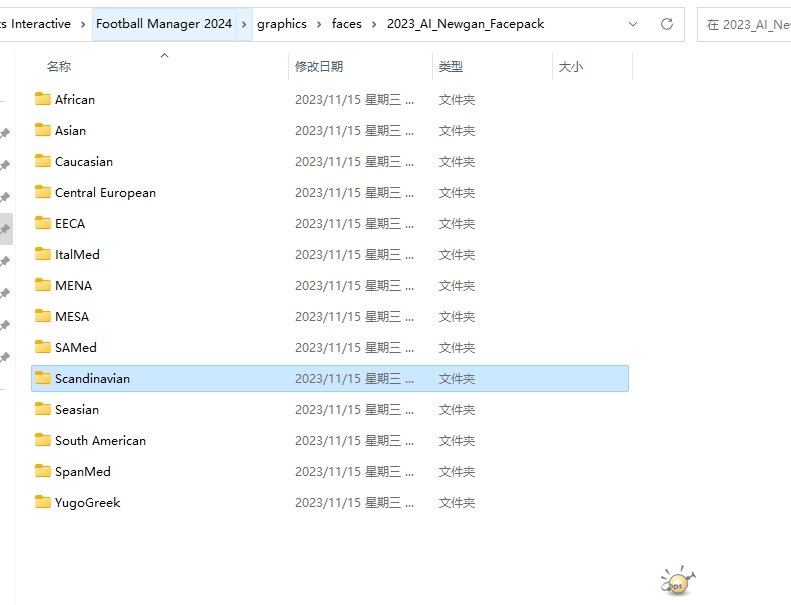This screenshot has width=791, height=605.
Task: Click the MENA folder icon
Action: (43, 285)
